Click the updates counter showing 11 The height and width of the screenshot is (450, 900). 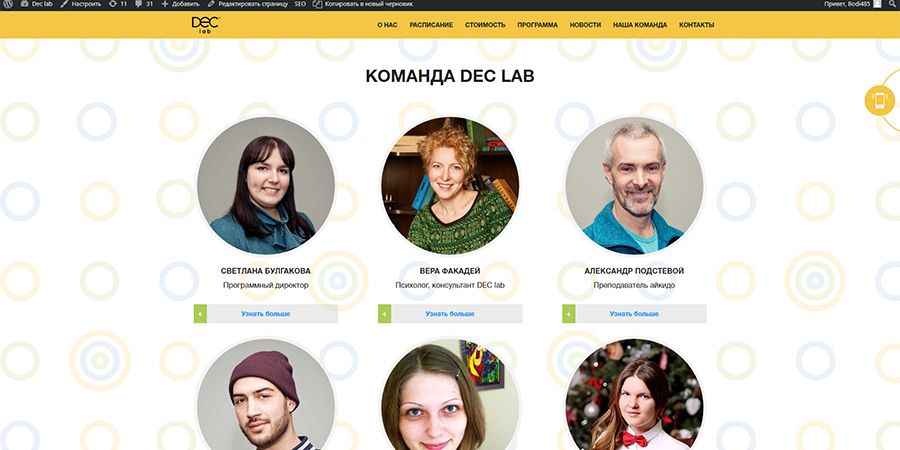point(118,4)
